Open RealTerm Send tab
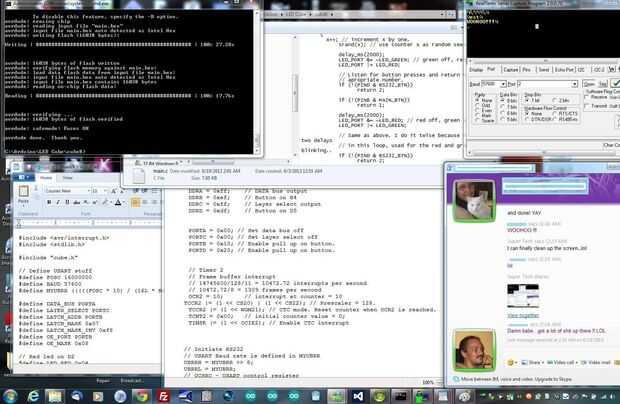Viewport: 620px width, 404px height. (544, 70)
